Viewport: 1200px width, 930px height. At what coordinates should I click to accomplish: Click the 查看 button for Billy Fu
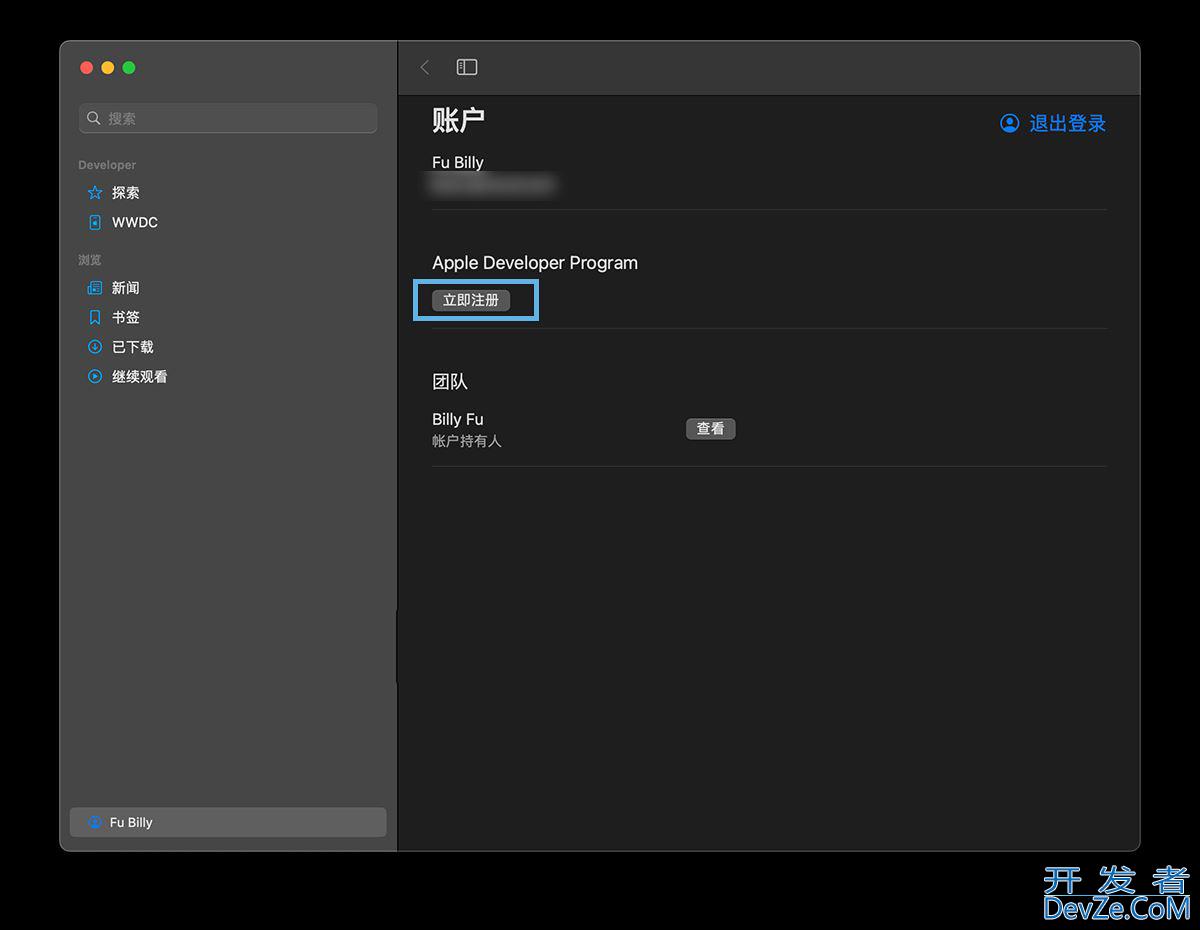(x=711, y=429)
